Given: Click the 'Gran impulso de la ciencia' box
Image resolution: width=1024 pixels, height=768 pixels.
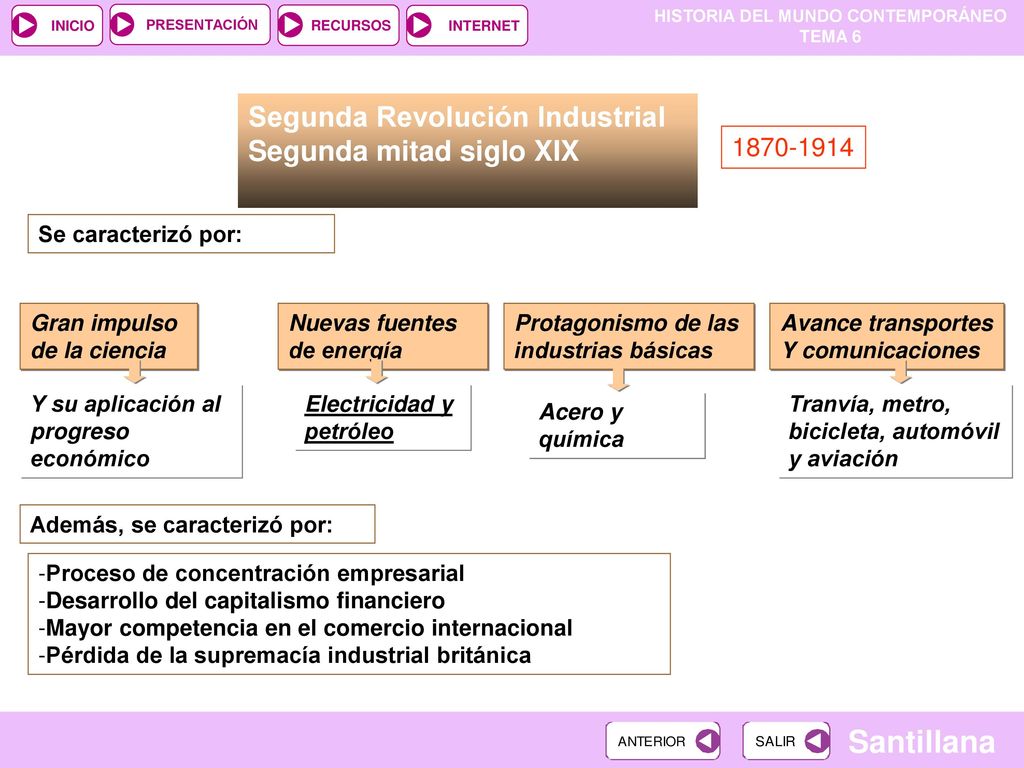Looking at the screenshot, I should (x=109, y=337).
